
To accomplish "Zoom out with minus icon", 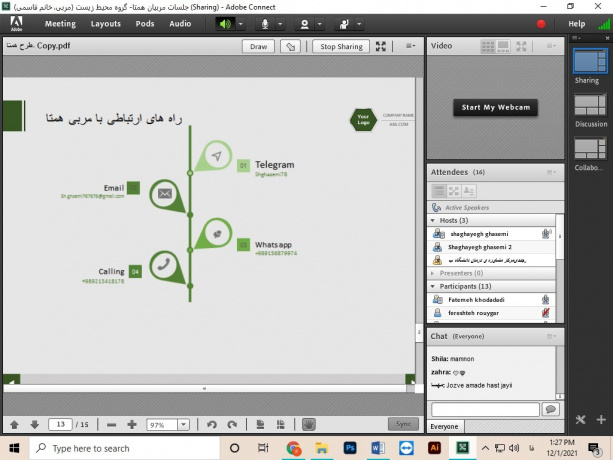I will pyautogui.click(x=111, y=424).
